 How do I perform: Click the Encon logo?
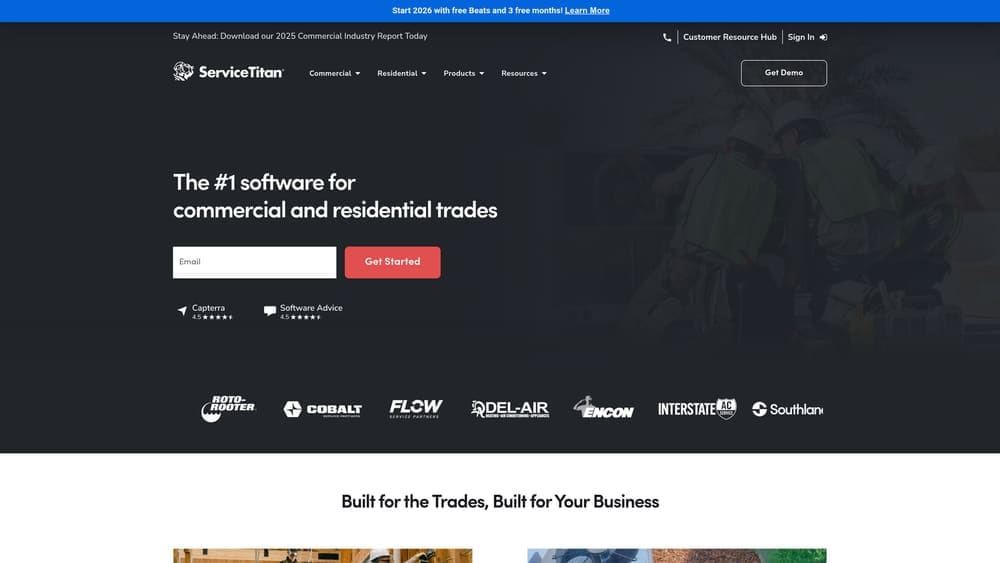[603, 408]
